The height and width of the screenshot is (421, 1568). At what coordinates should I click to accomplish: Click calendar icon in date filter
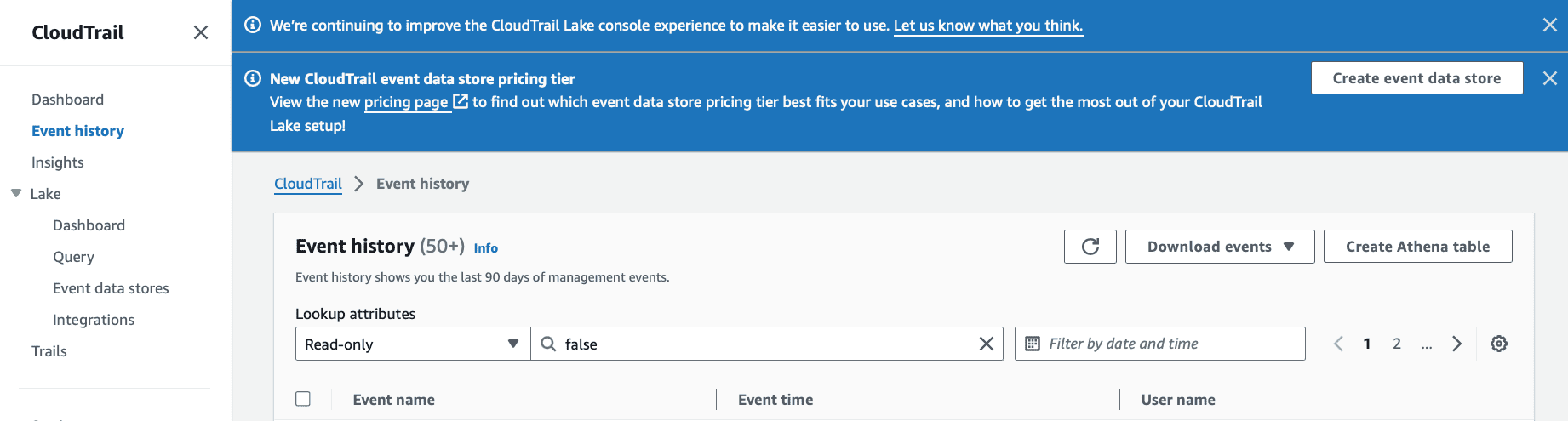click(1033, 344)
